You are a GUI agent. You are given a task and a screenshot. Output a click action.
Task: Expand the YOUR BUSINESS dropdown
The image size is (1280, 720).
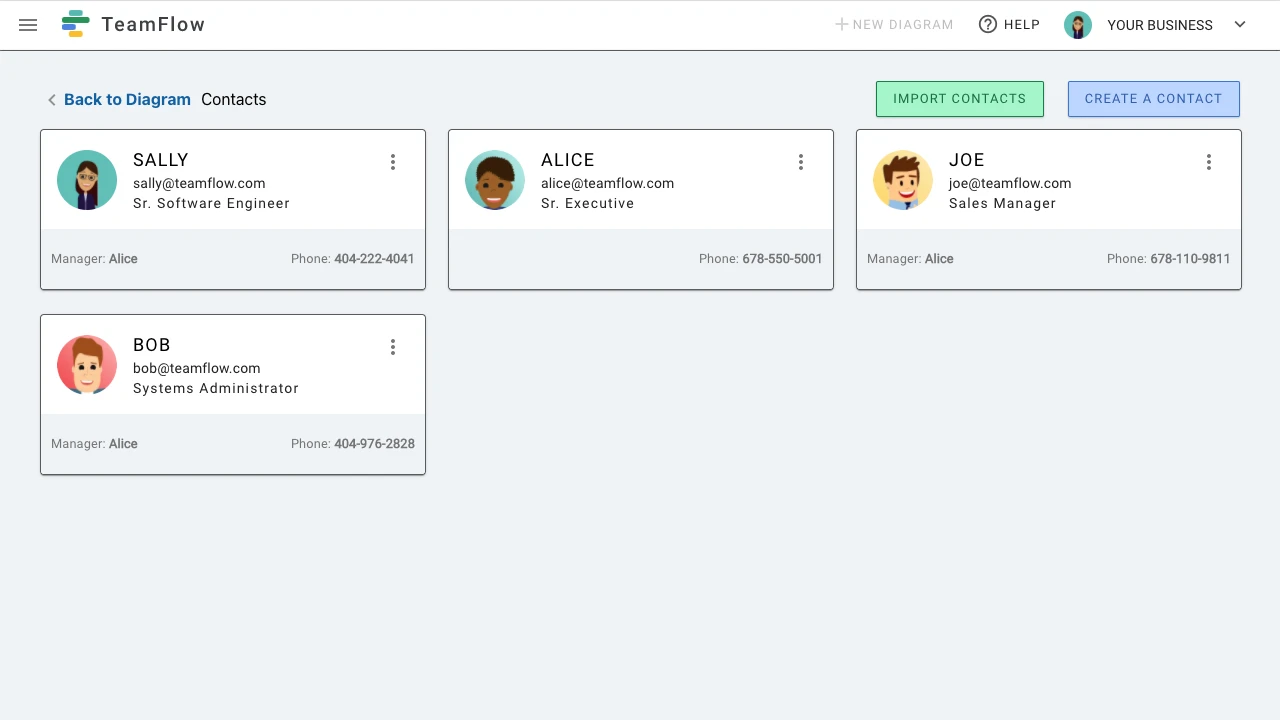pos(1240,24)
